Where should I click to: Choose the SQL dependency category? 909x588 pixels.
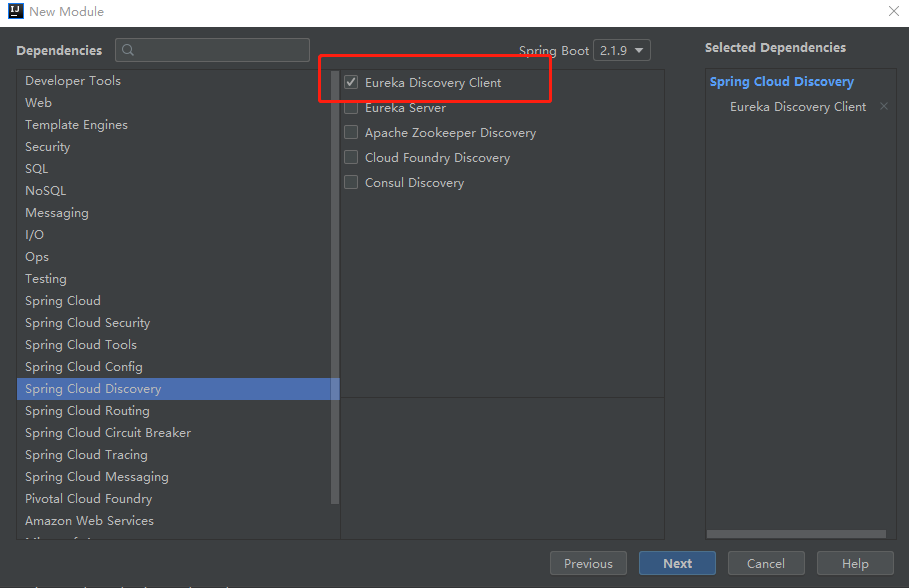coord(36,169)
